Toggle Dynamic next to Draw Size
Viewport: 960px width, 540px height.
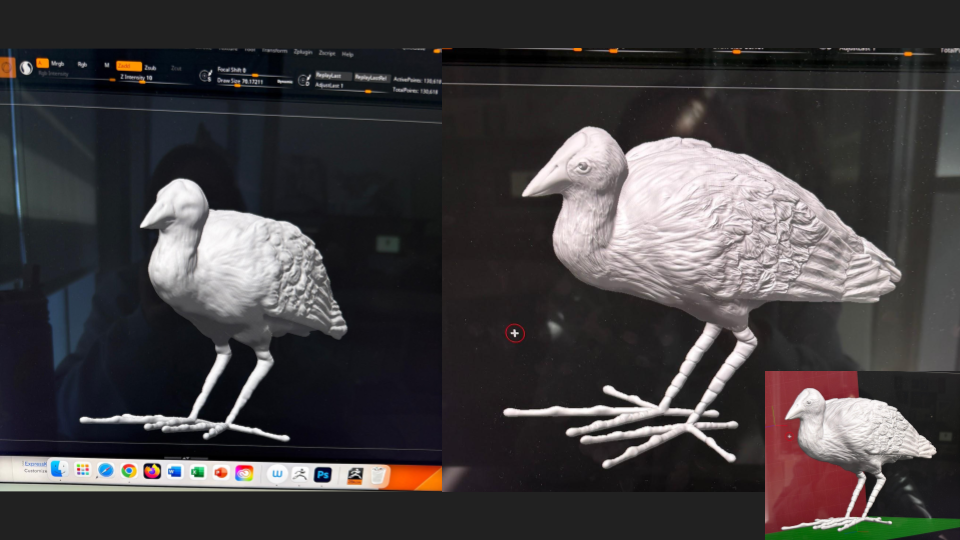284,81
